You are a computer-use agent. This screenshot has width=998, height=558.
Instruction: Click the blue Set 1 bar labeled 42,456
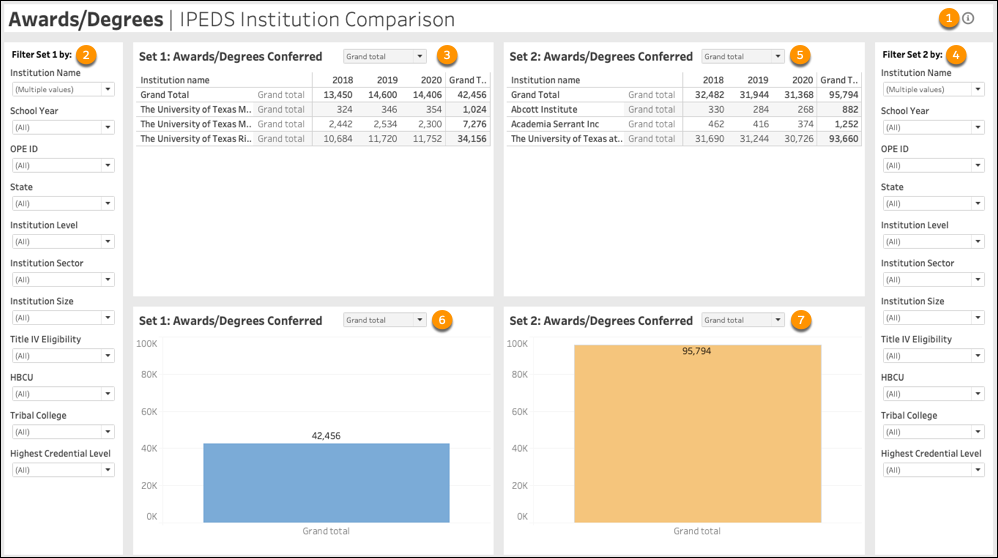326,483
